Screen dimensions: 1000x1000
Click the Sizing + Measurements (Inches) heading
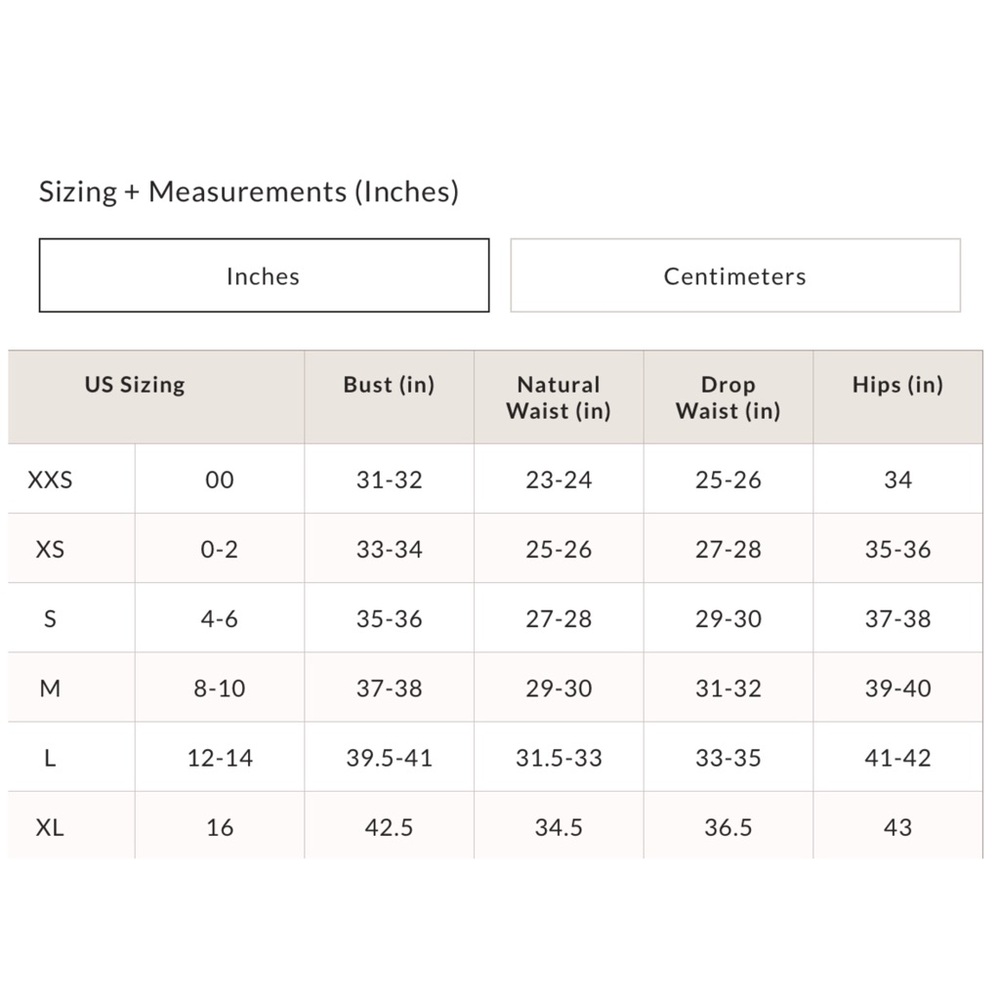tap(249, 191)
